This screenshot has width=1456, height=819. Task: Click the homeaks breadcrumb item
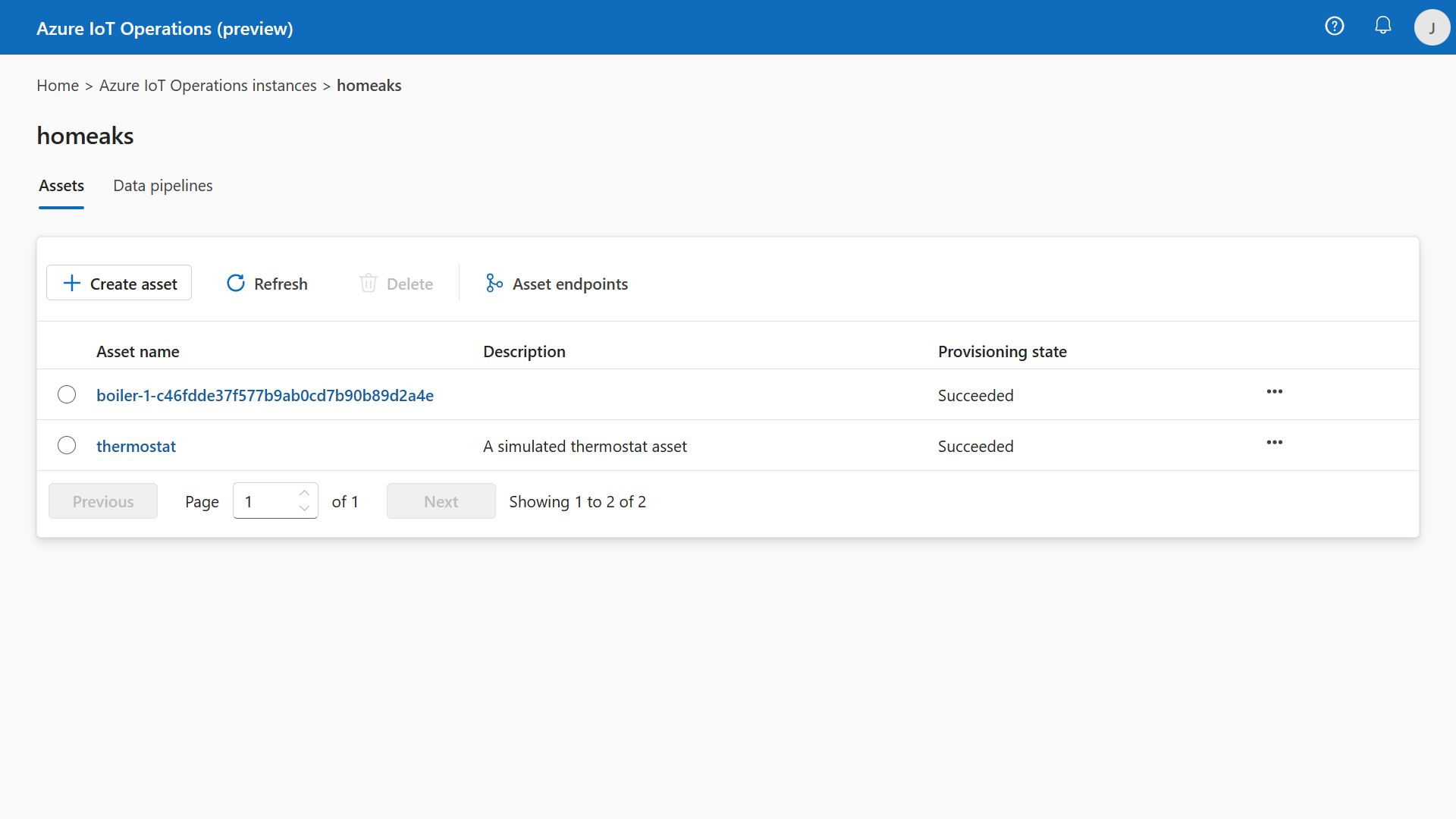point(369,86)
